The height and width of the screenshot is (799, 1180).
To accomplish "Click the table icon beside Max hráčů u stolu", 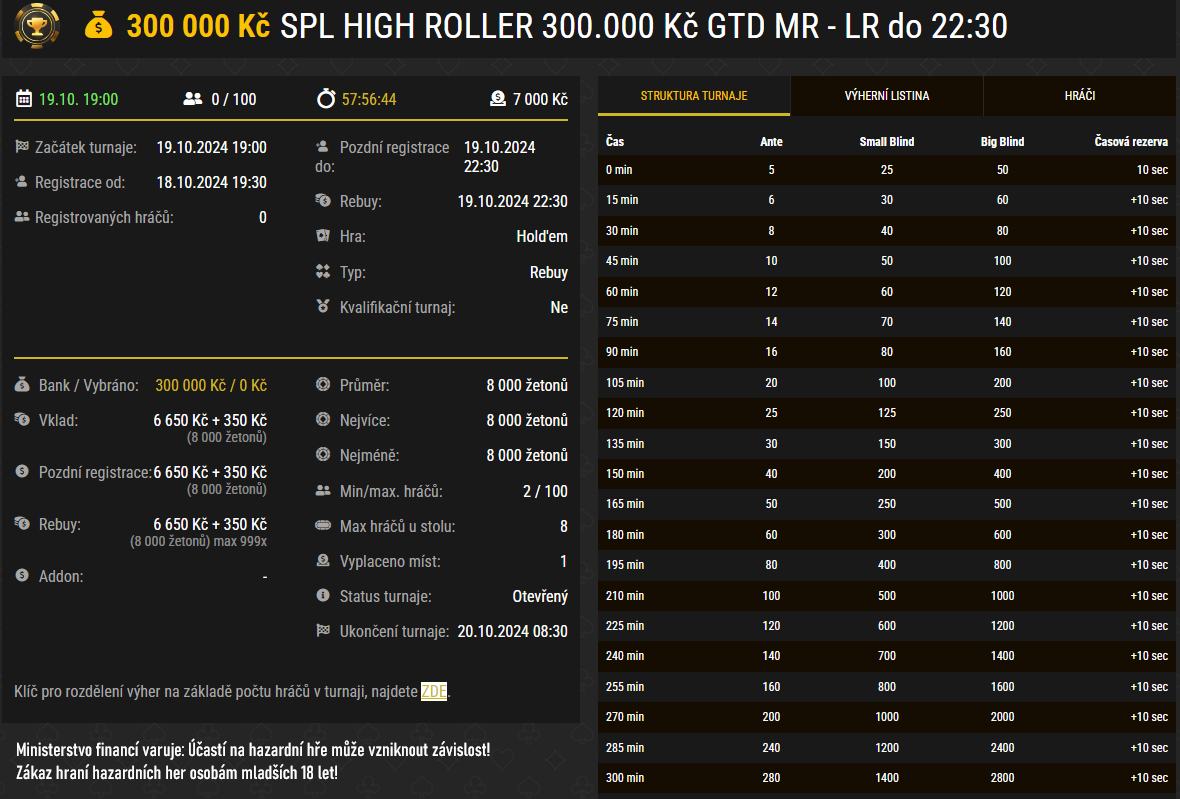I will [x=322, y=526].
